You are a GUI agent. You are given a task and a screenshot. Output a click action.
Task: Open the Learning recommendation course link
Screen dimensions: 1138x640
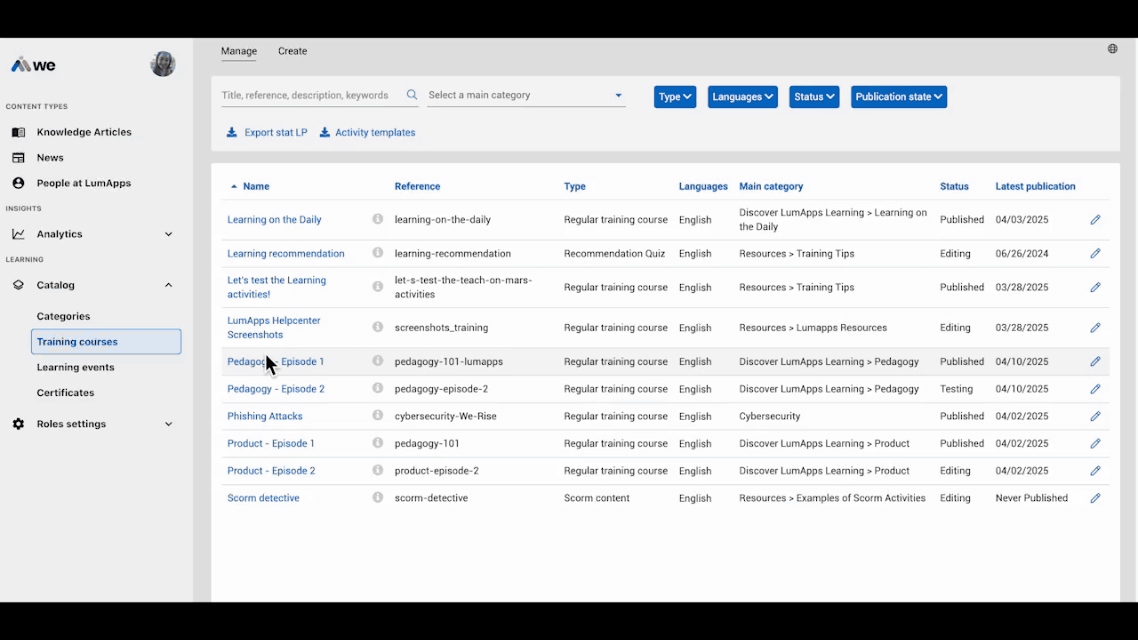click(285, 253)
